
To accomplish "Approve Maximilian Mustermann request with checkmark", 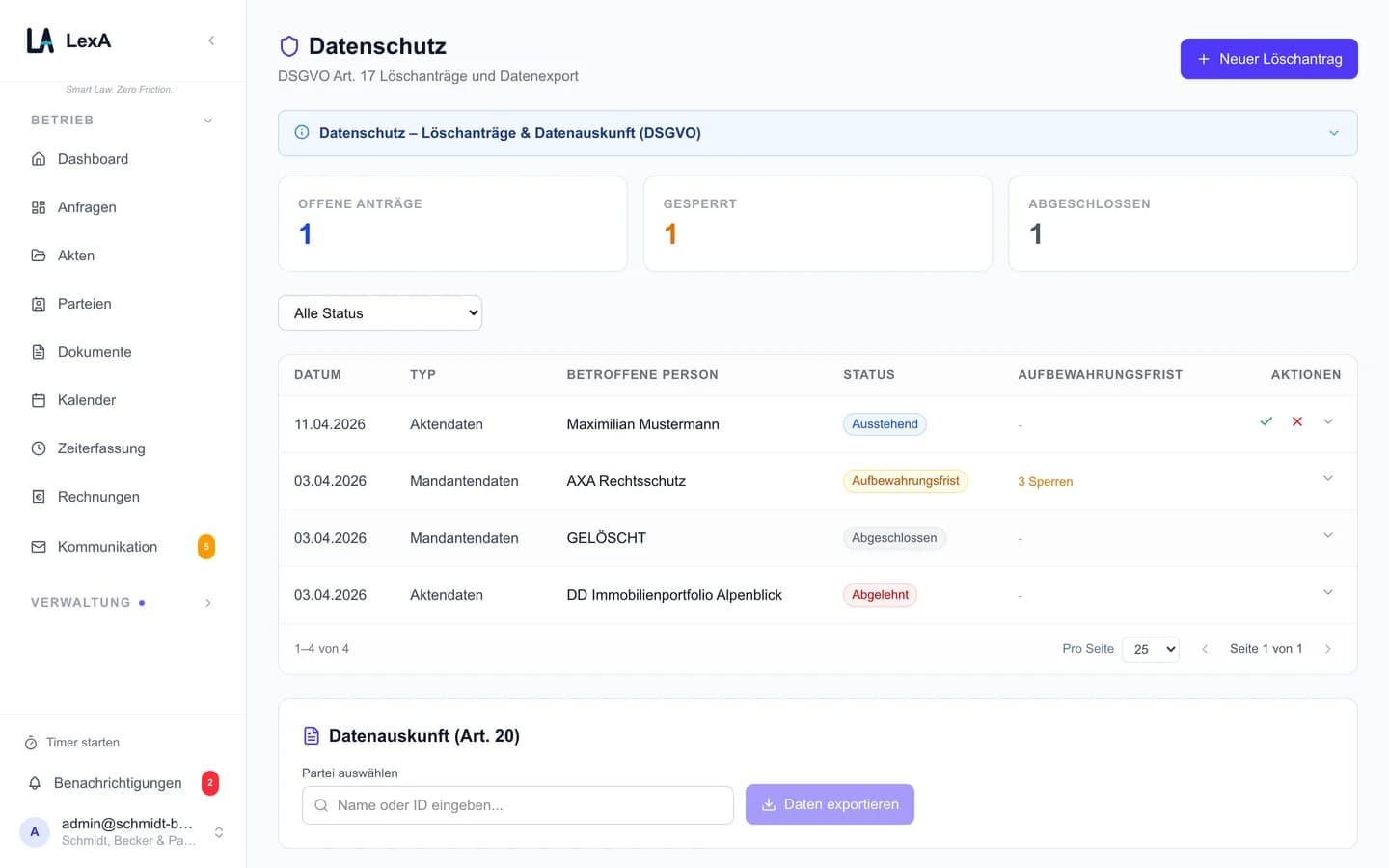I will click(x=1266, y=421).
